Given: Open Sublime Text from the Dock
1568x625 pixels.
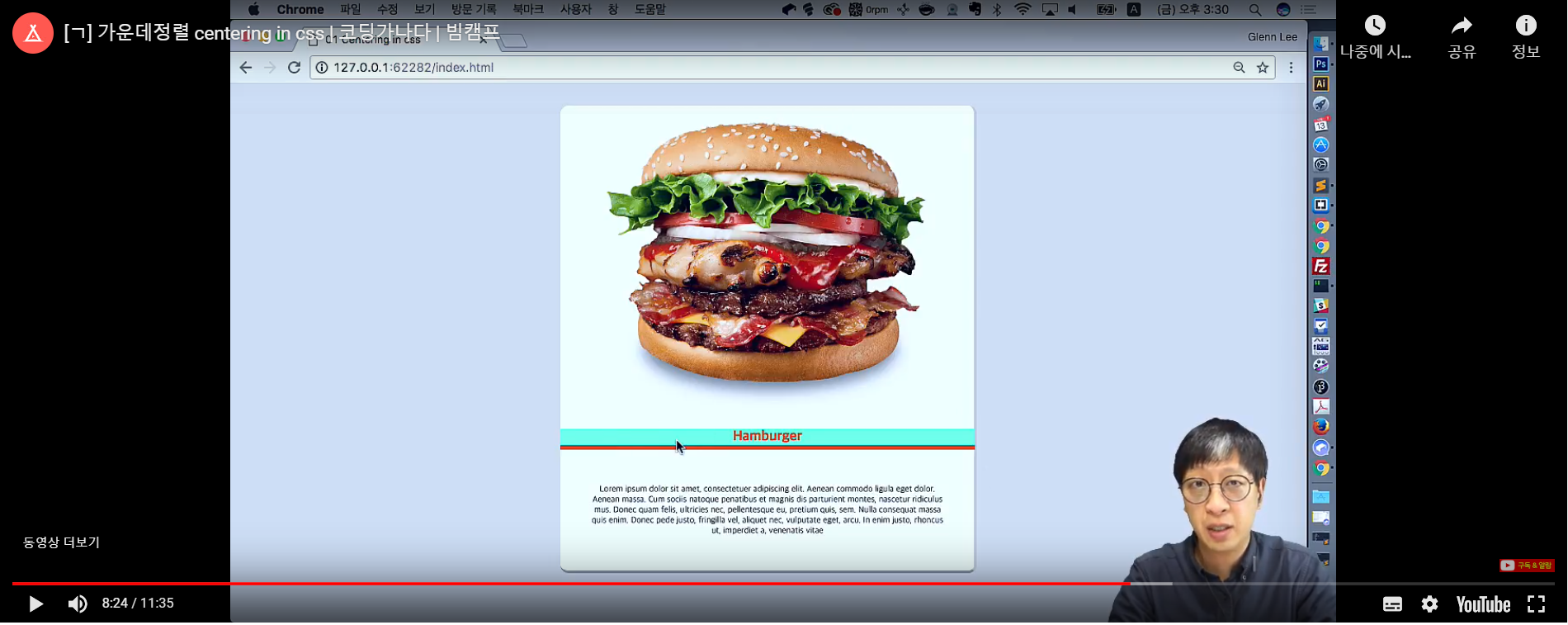Looking at the screenshot, I should pyautogui.click(x=1321, y=185).
